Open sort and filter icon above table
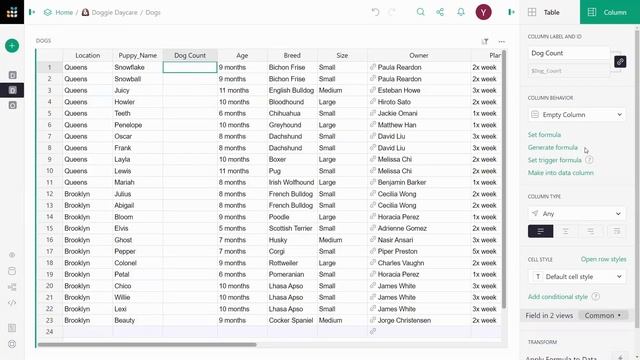 pyautogui.click(x=485, y=41)
